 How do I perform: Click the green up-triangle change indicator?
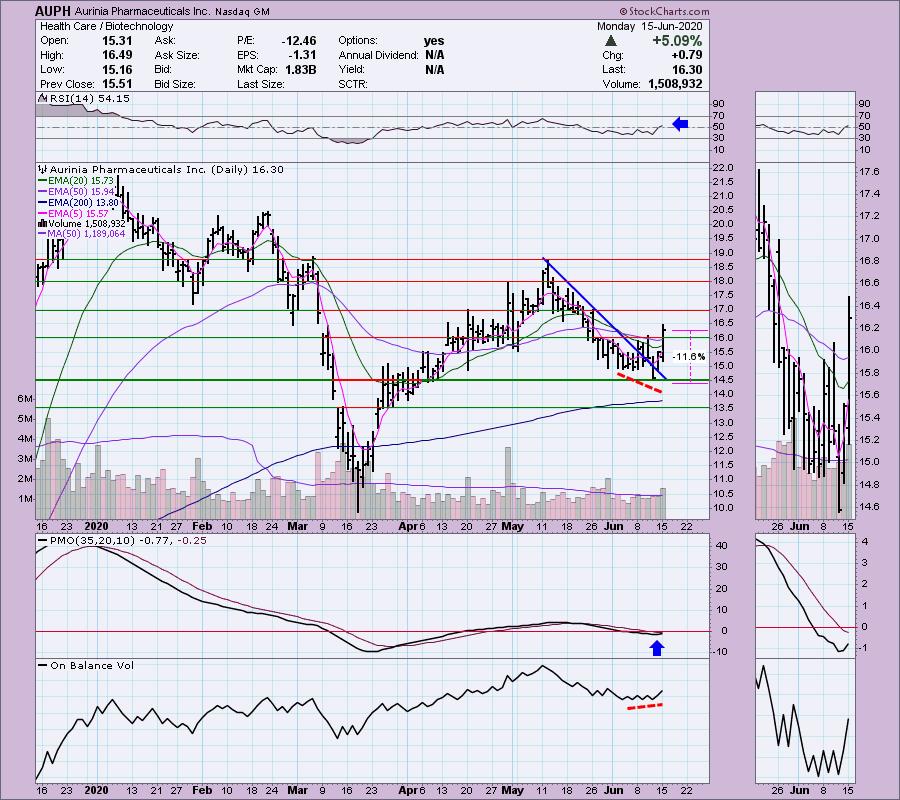[x=611, y=41]
